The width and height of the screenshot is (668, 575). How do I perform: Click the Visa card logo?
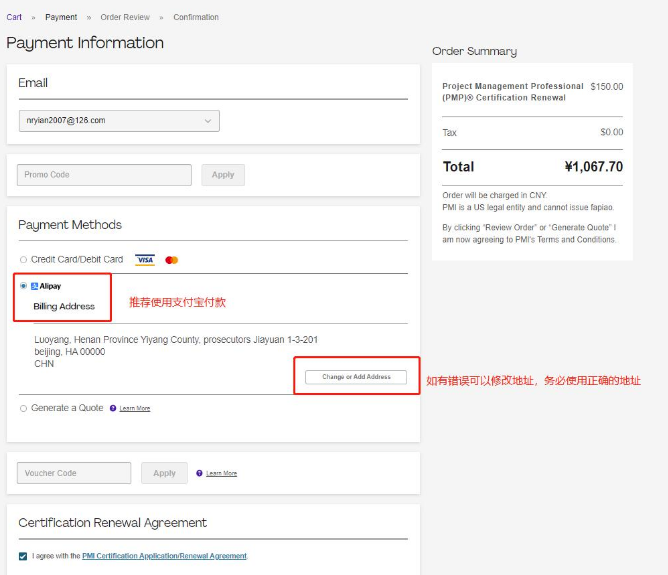coord(145,260)
